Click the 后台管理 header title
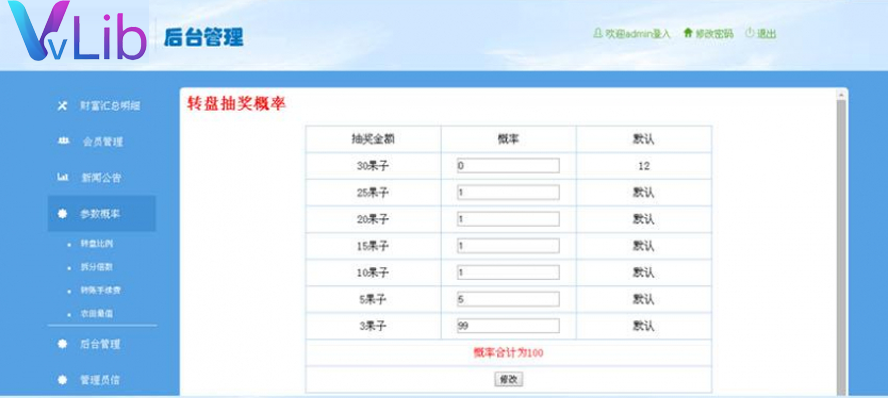888x398 pixels. click(203, 37)
